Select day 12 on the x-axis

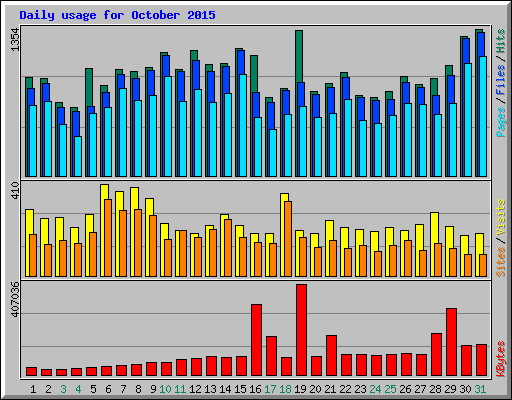[x=195, y=389]
